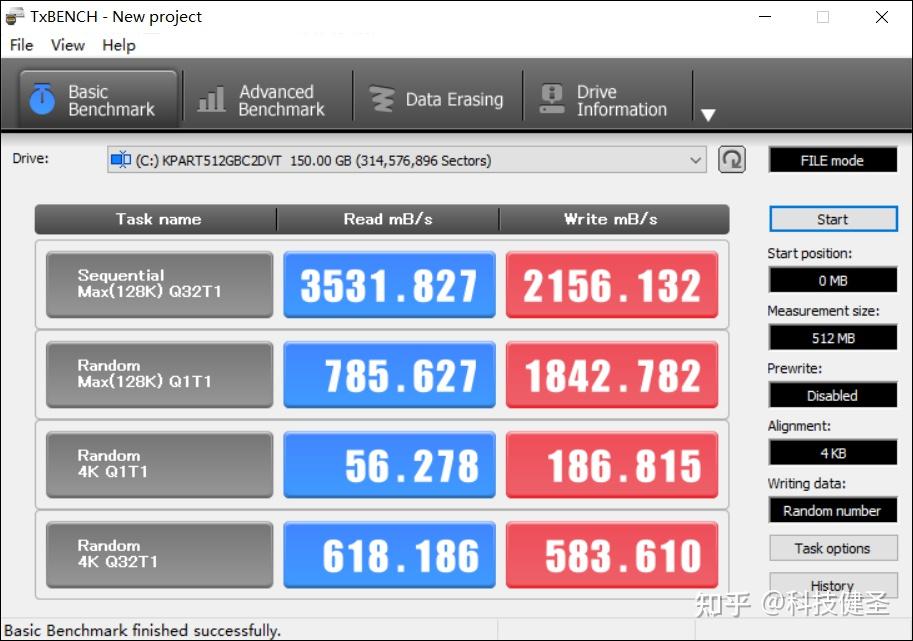Click the drive icon in the Drive combo box
This screenshot has height=641, width=913.
[121, 160]
